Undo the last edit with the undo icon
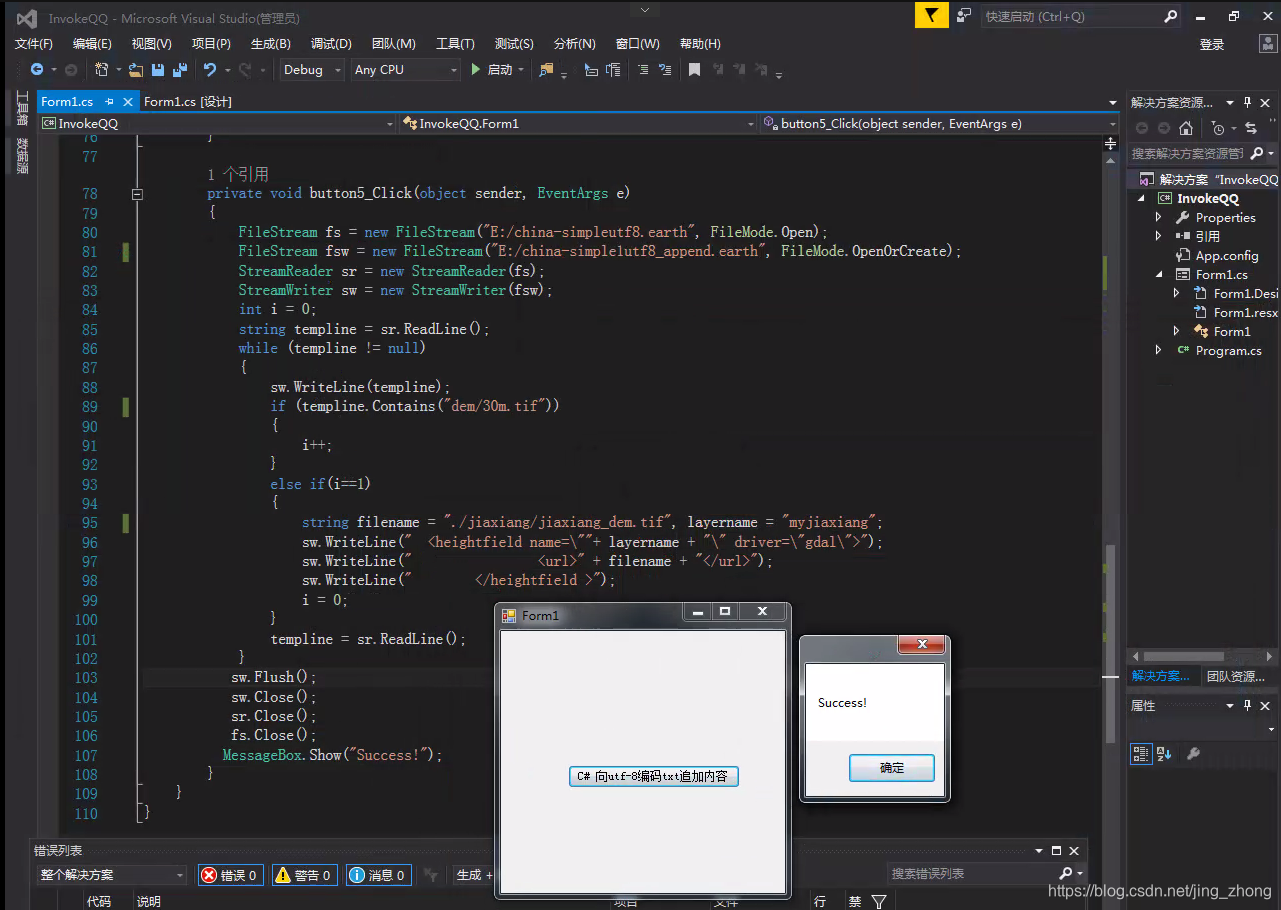1281x910 pixels. (x=210, y=70)
